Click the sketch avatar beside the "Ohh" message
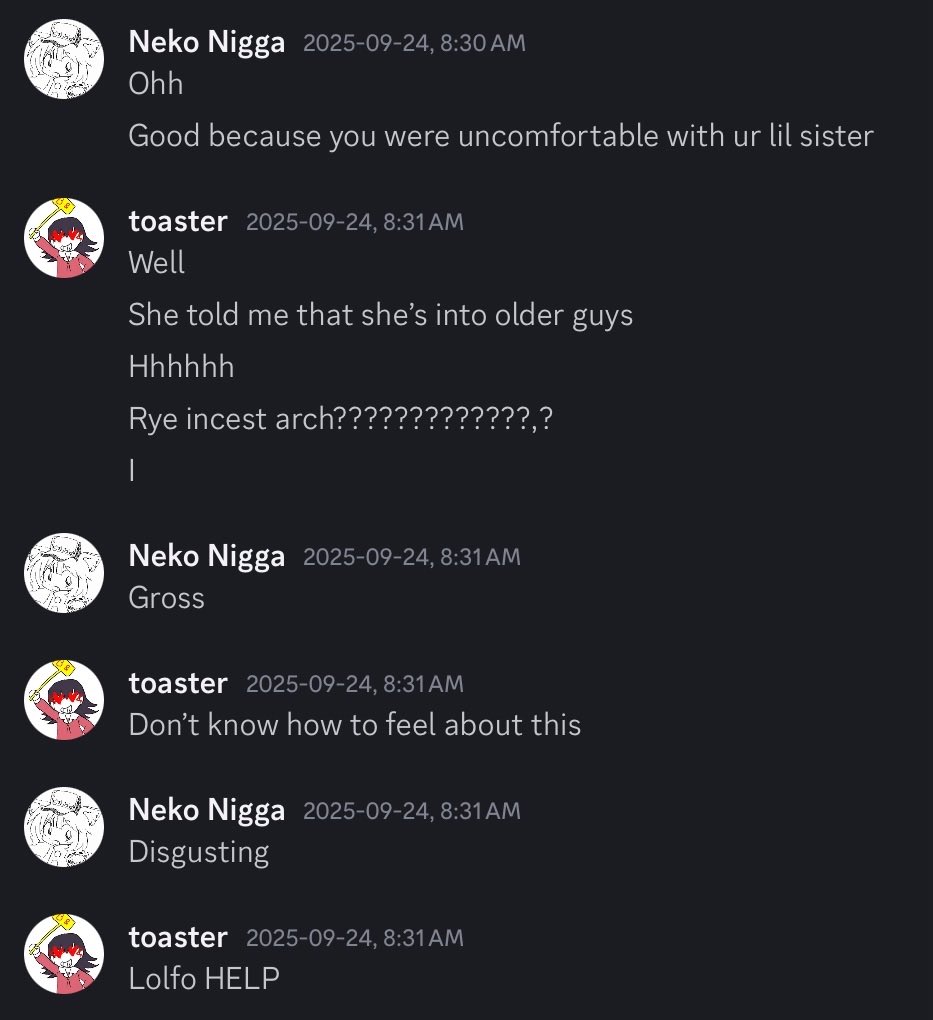The width and height of the screenshot is (933, 1020). coord(64,62)
